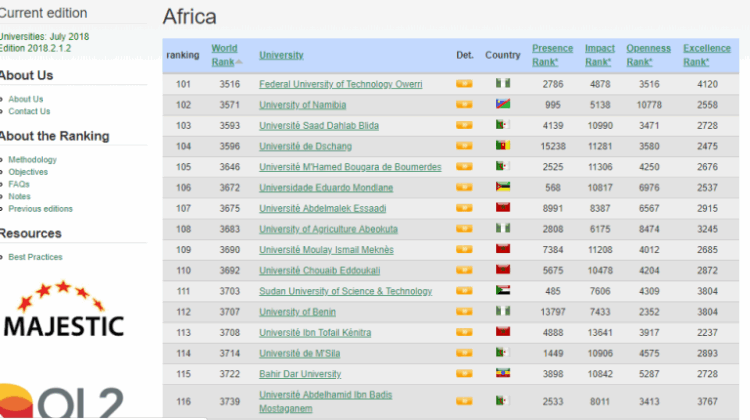Open Sudan University of Science & Technology link
Viewport: 750px width, 420px height.
pyautogui.click(x=345, y=291)
